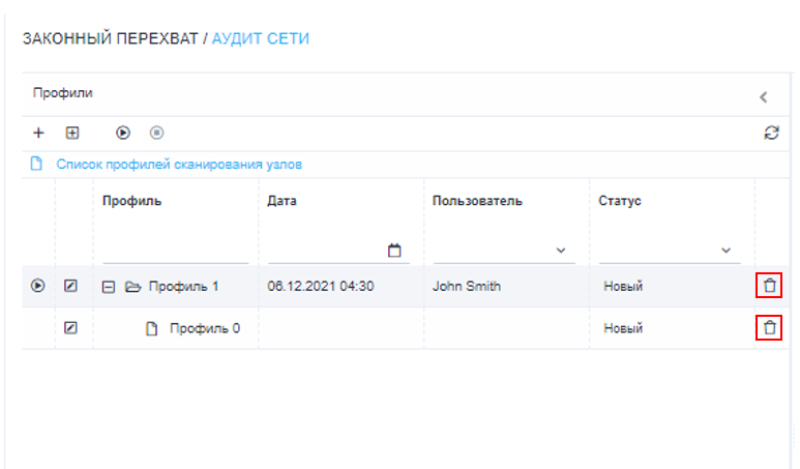
Task: Go to АУДИТ СЕТИ breadcrumb
Action: [x=260, y=39]
